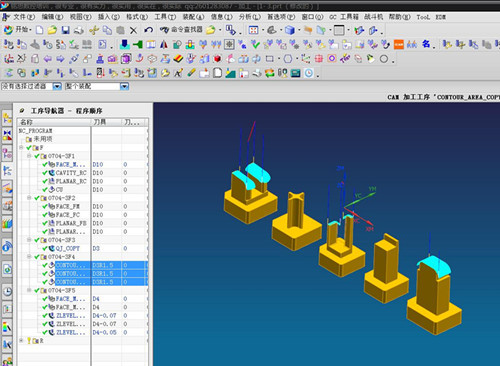Open the 文件(F) menu
Screen dimensions: 500x366
tap(23, 17)
